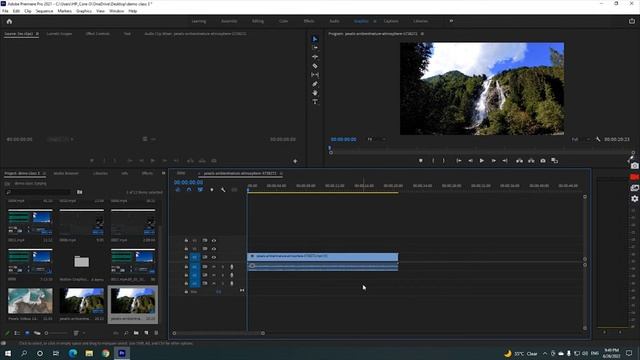Click the Extract button in the Program monitor
Screen dimensions: 640x360
(531, 161)
